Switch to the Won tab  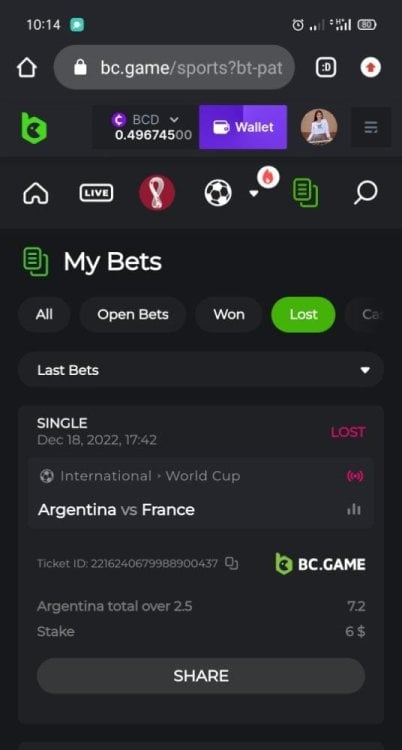coord(229,315)
